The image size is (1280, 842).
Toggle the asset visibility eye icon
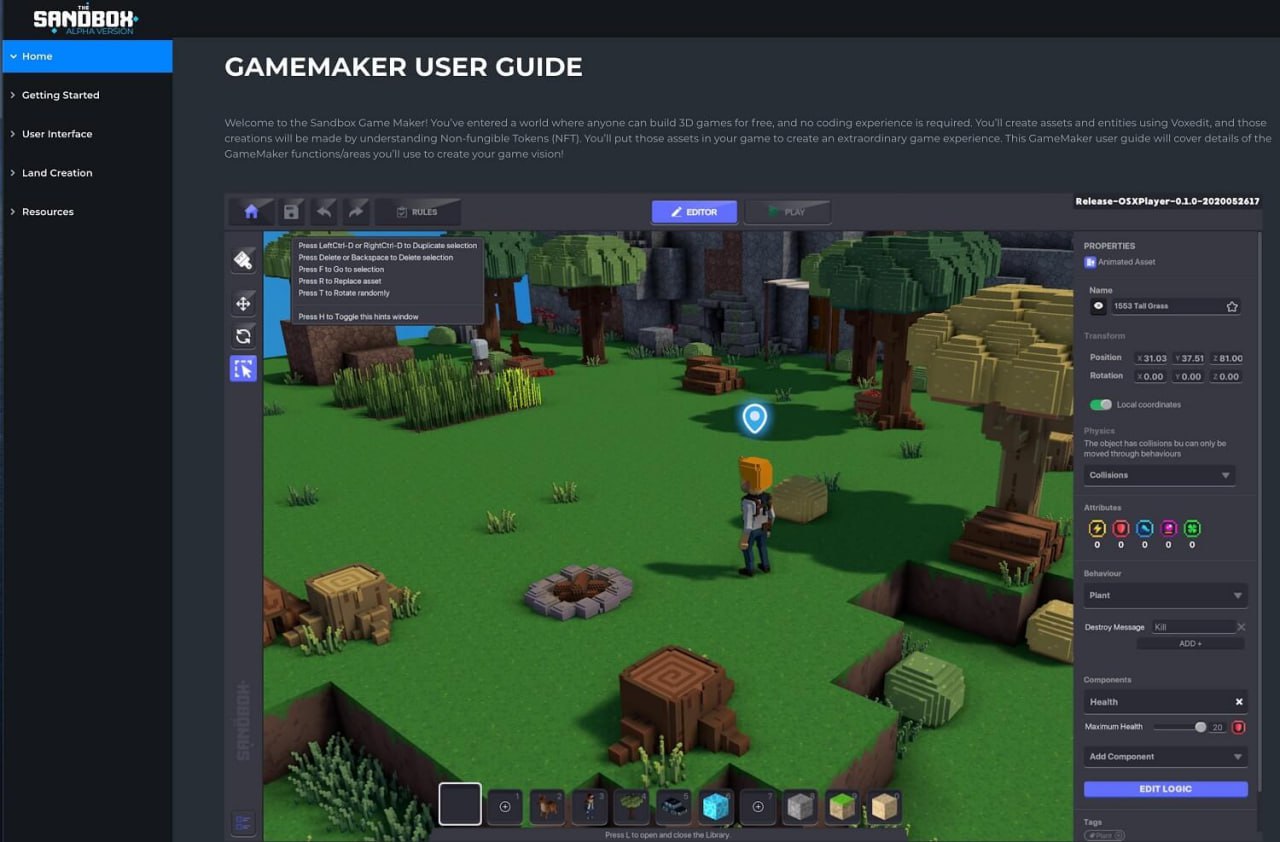pos(1098,306)
